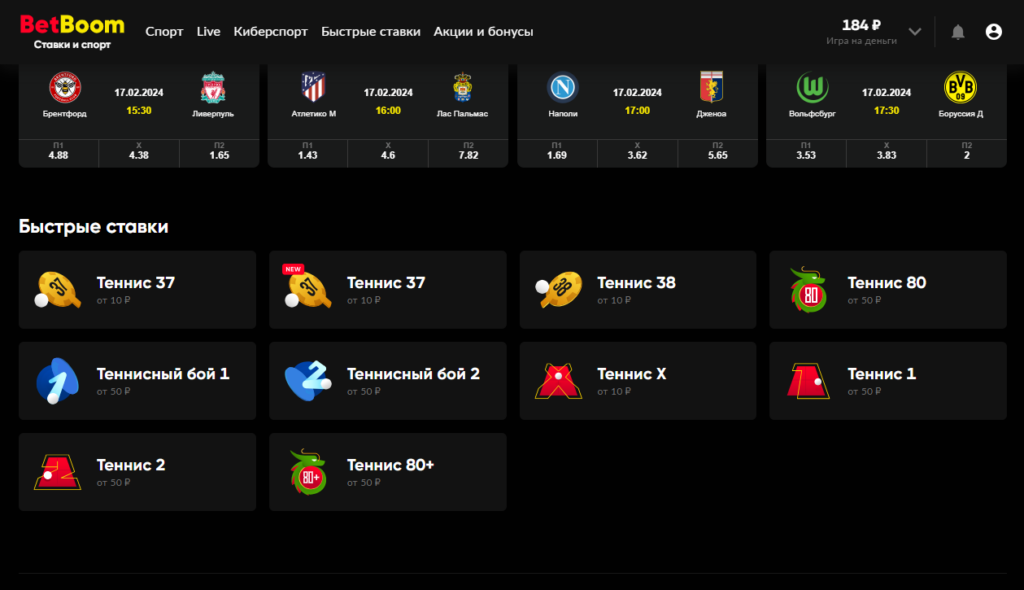The height and width of the screenshot is (590, 1024).
Task: Select draw odds 4.6
Action: 388,153
